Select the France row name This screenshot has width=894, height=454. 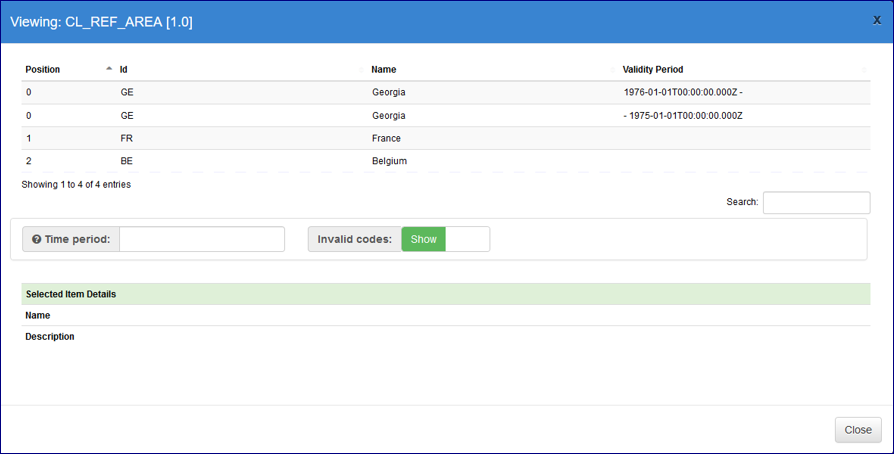(386, 138)
